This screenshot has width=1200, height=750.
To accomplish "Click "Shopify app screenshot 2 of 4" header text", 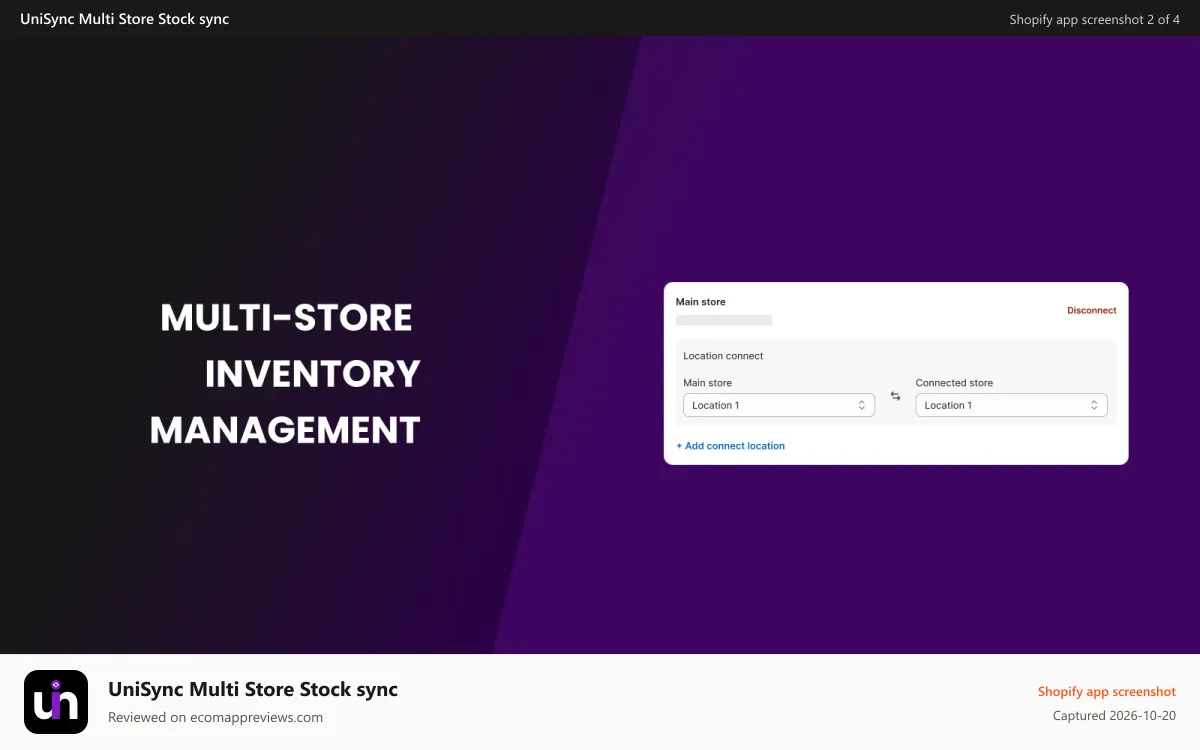I will (x=1095, y=19).
